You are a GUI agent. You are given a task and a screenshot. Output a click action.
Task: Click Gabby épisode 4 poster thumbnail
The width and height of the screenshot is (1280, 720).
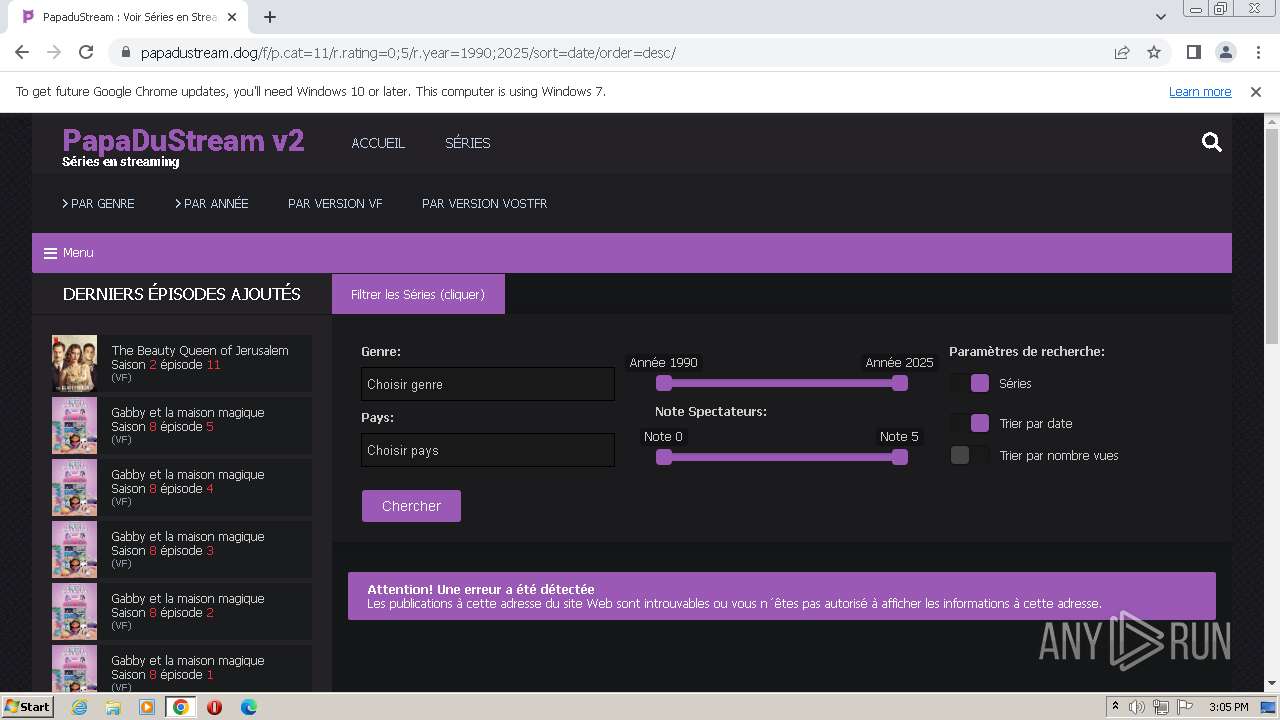74,487
